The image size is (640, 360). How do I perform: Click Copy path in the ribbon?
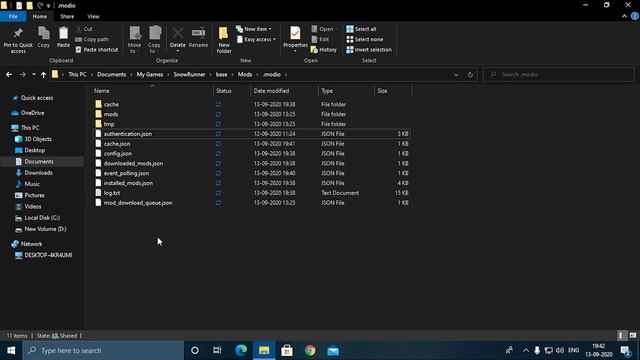pos(92,39)
